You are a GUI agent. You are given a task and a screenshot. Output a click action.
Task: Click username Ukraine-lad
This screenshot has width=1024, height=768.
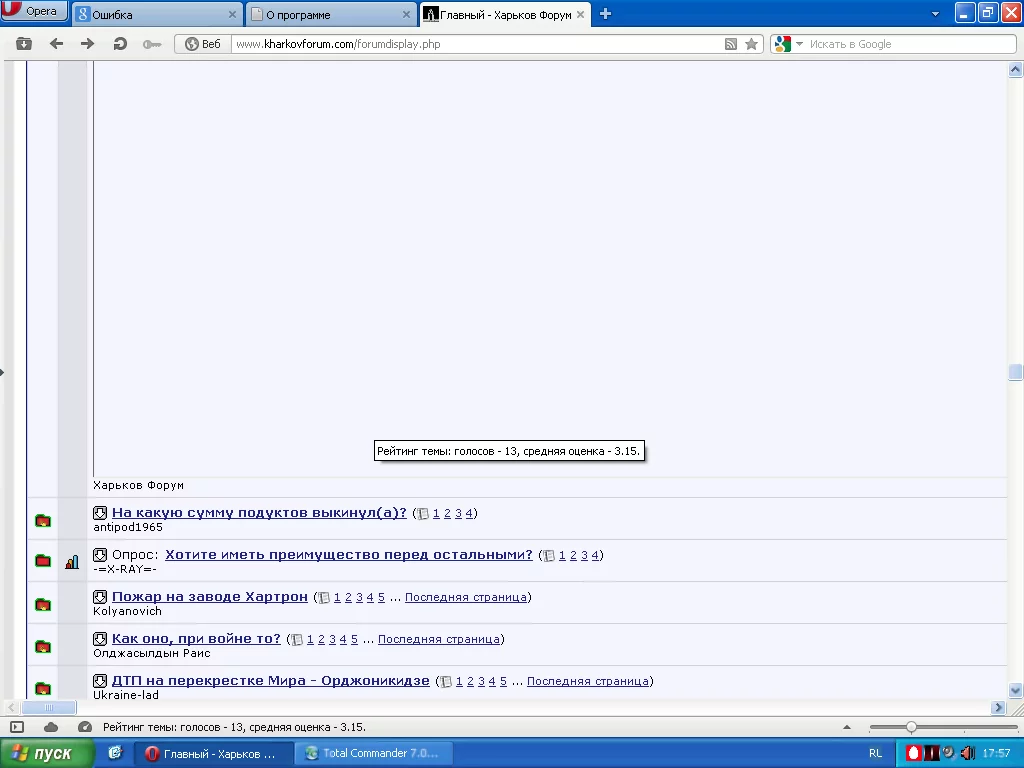(x=126, y=695)
